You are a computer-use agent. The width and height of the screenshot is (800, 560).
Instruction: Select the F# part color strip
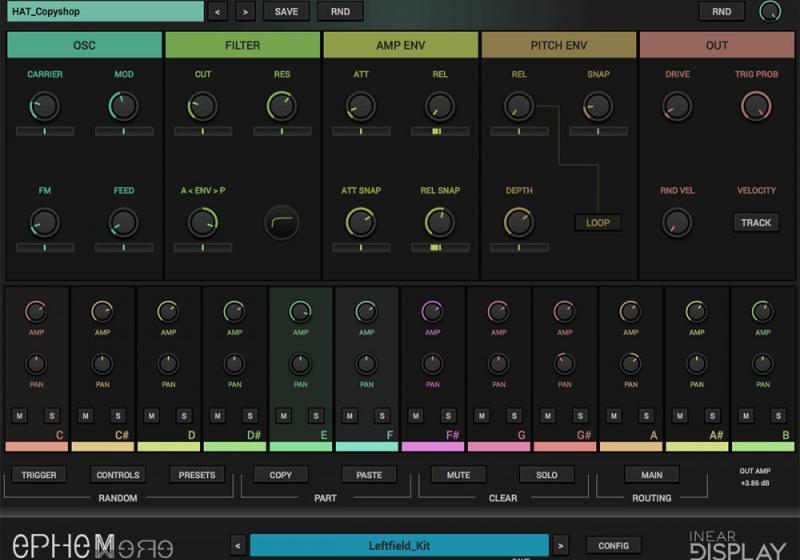click(432, 446)
